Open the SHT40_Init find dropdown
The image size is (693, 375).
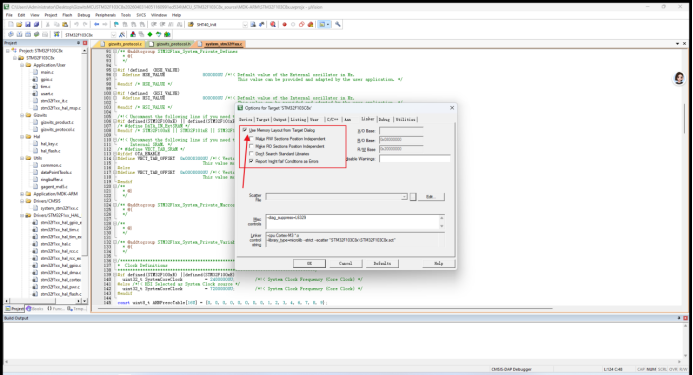click(245, 24)
